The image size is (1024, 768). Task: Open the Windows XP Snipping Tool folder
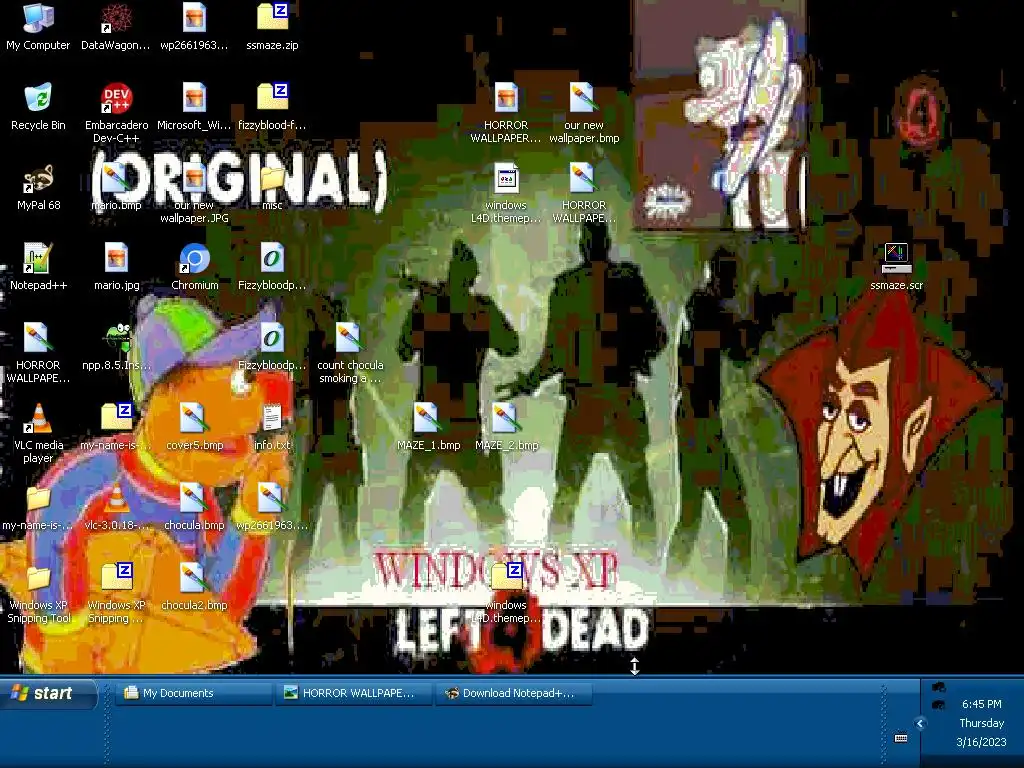(38, 579)
